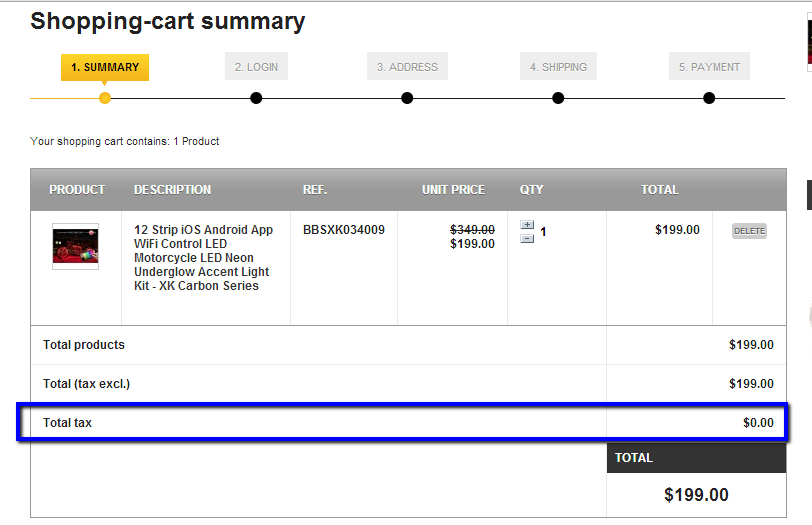
Task: Increase quantity with the plus button
Action: click(527, 225)
